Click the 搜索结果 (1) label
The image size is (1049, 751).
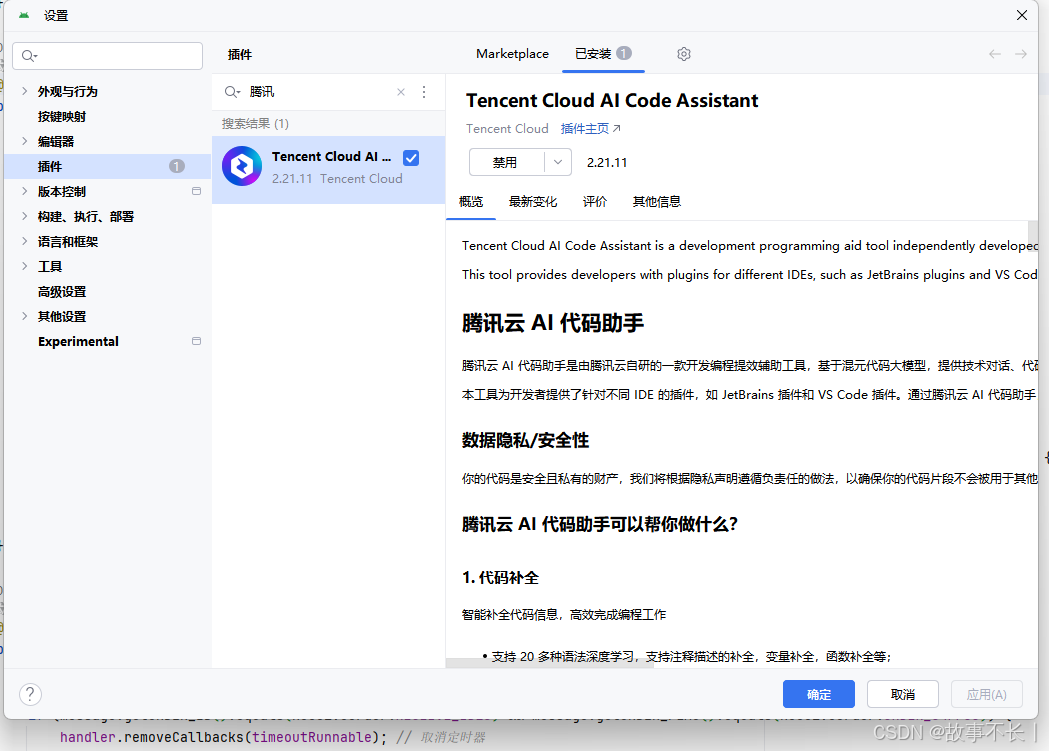[x=255, y=124]
